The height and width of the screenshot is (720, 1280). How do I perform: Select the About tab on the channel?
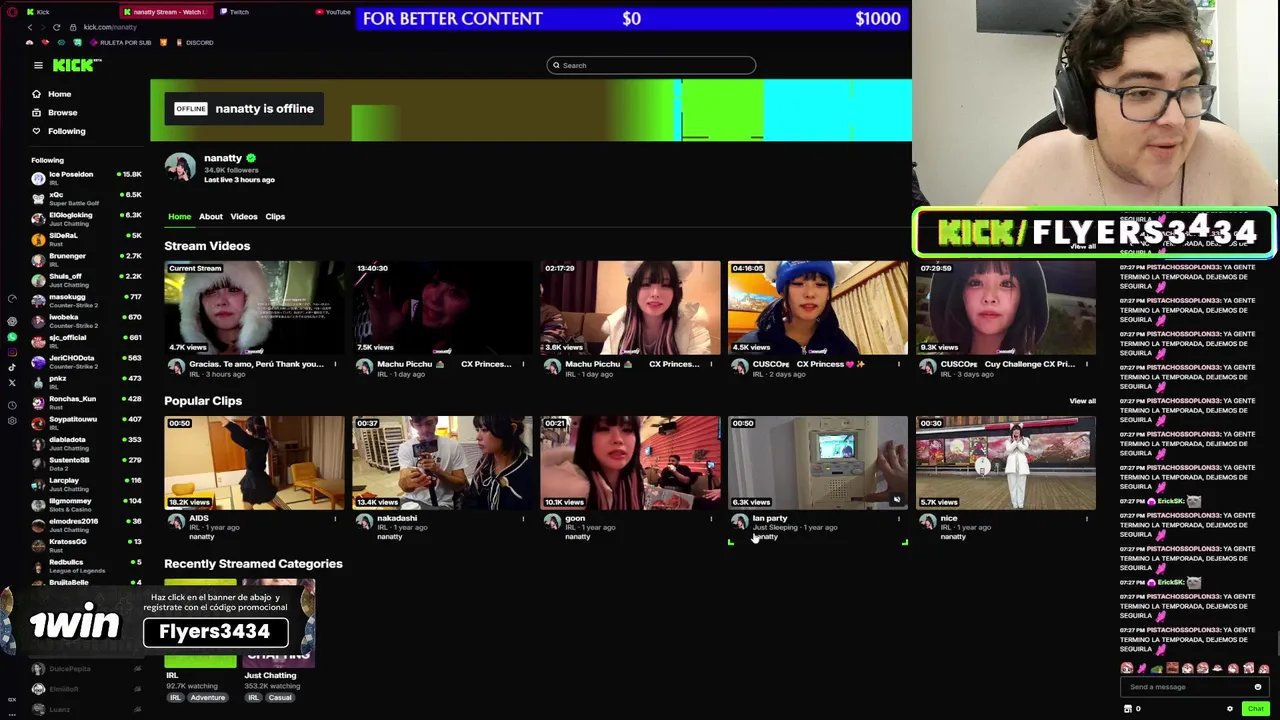coord(210,217)
